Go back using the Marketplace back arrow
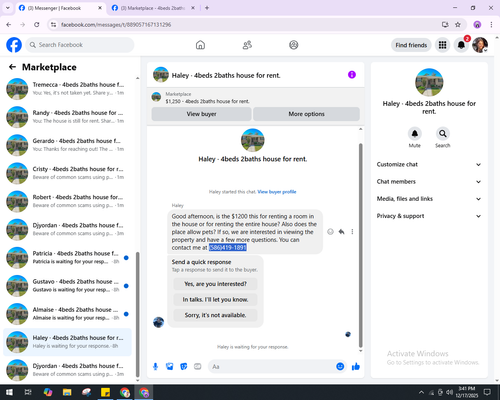The height and width of the screenshot is (400, 500). (12, 67)
